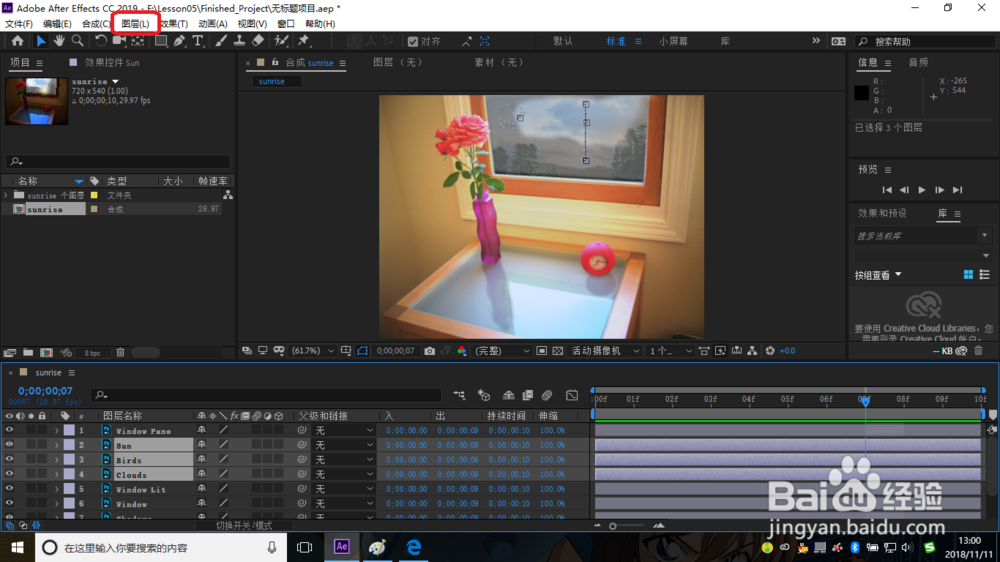Click the graph editor icon in timeline
Viewport: 1000px width, 562px height.
pyautogui.click(x=572, y=396)
